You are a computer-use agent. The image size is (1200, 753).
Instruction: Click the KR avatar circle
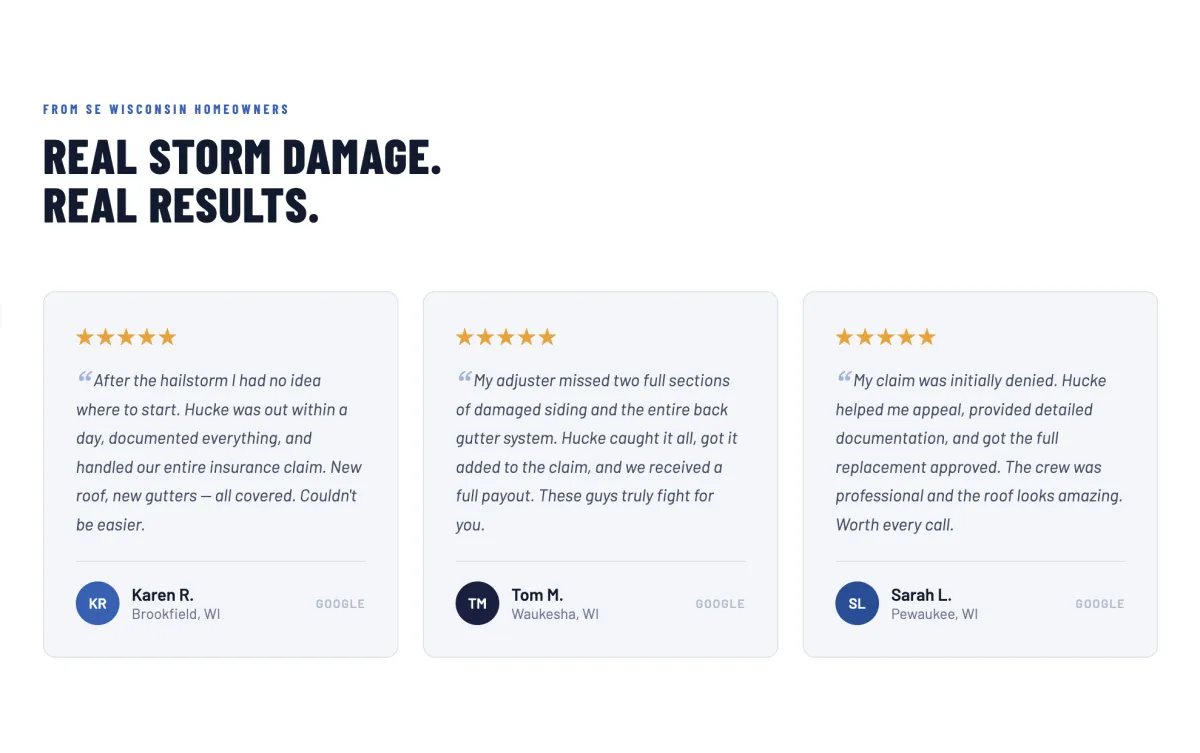(98, 603)
